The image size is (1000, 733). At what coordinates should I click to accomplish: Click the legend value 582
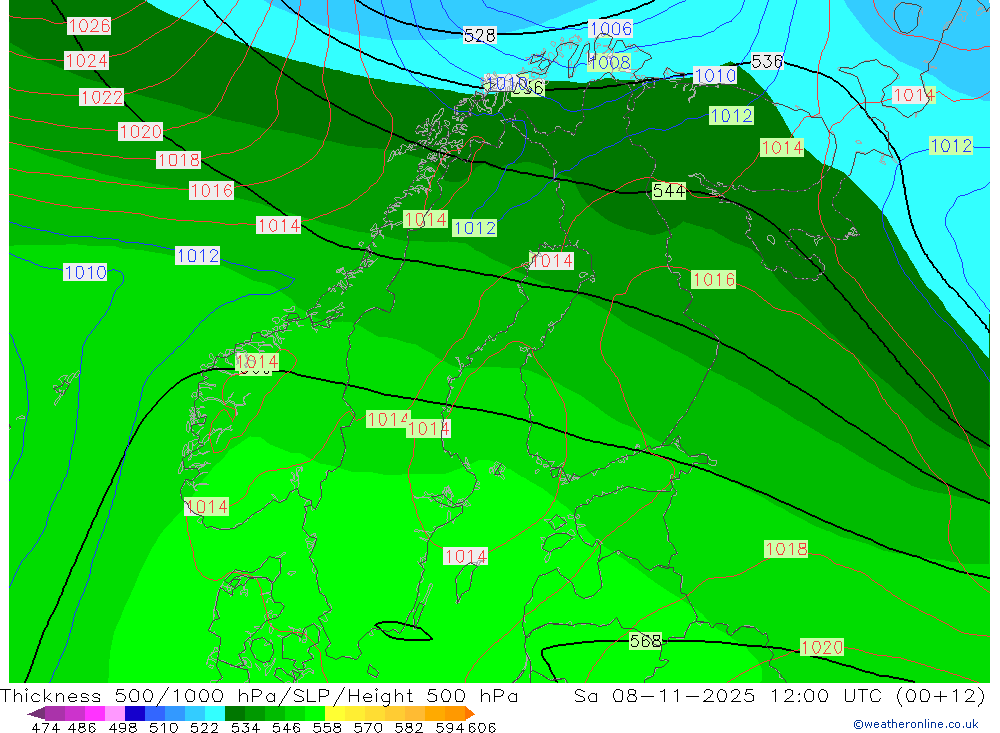point(408,727)
